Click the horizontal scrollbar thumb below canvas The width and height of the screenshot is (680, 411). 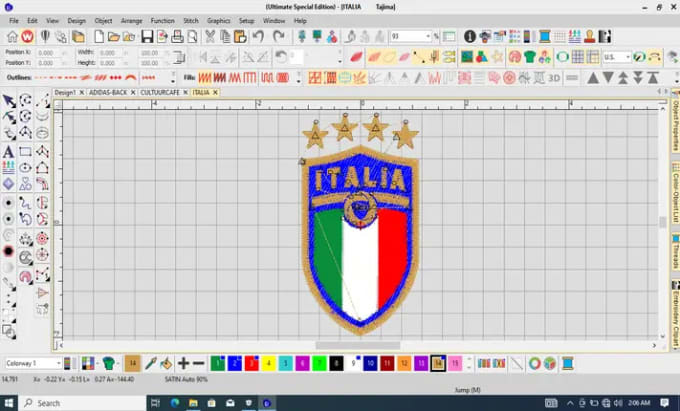pos(358,346)
